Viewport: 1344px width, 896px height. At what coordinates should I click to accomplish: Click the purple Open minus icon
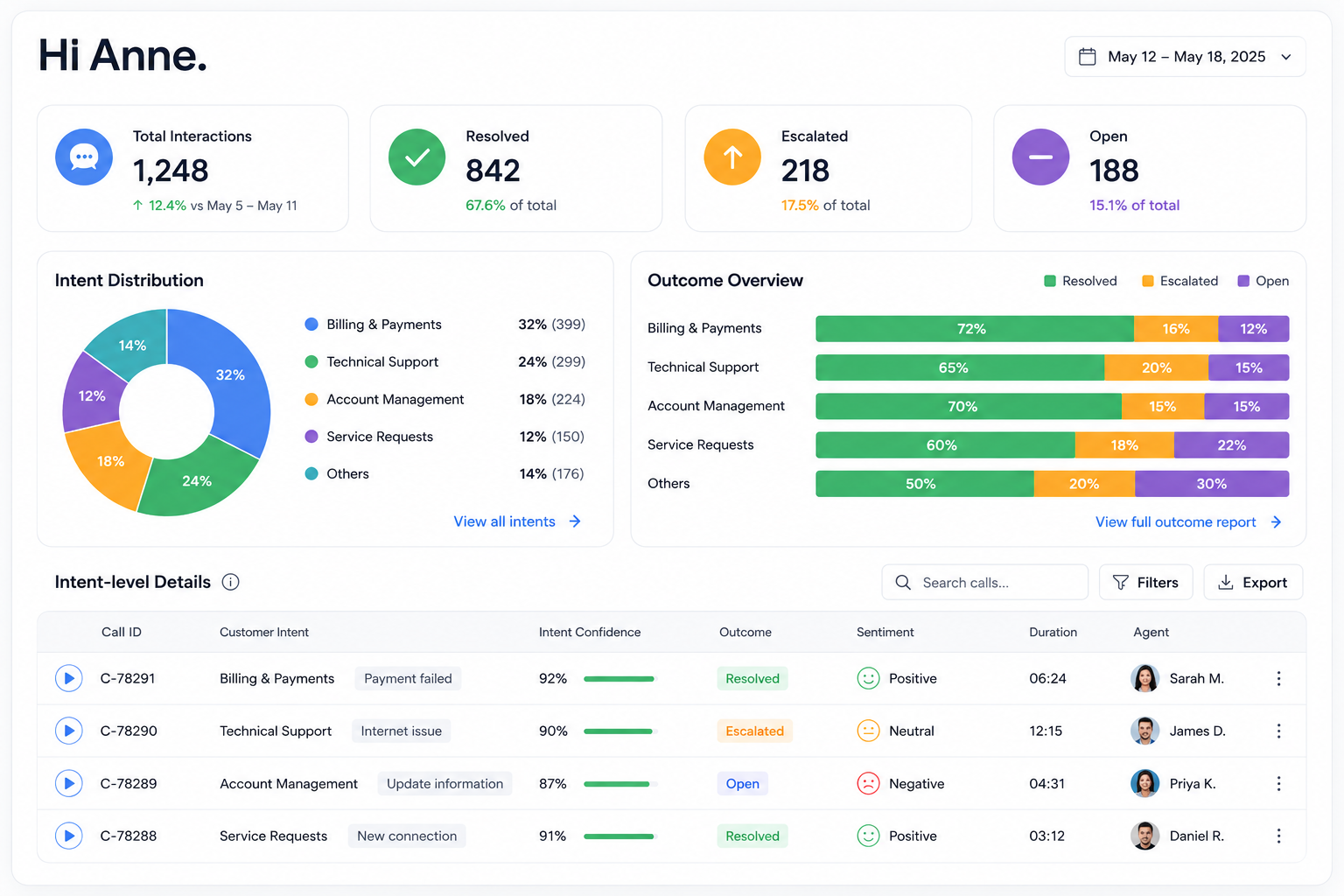click(x=1040, y=157)
